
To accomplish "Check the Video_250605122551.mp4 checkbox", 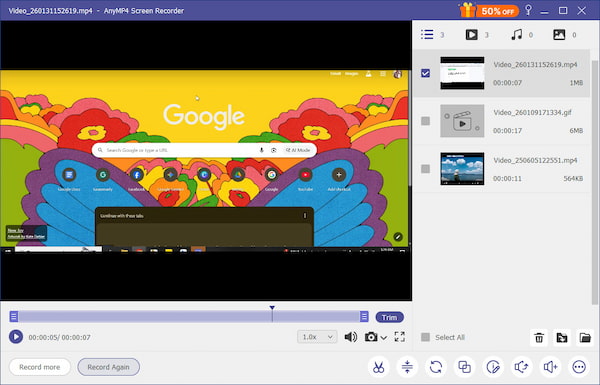I will coord(425,169).
